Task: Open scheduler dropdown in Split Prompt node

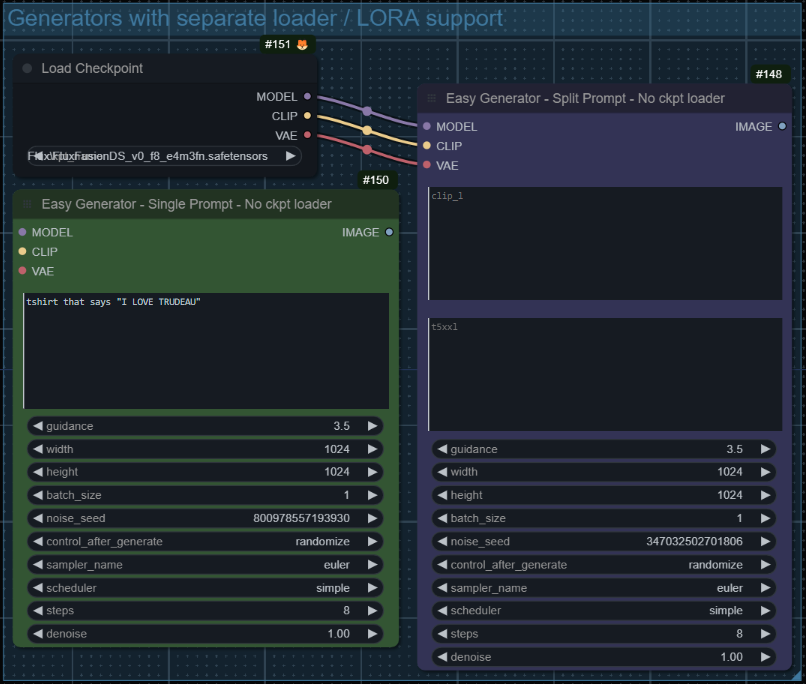Action: [x=604, y=611]
